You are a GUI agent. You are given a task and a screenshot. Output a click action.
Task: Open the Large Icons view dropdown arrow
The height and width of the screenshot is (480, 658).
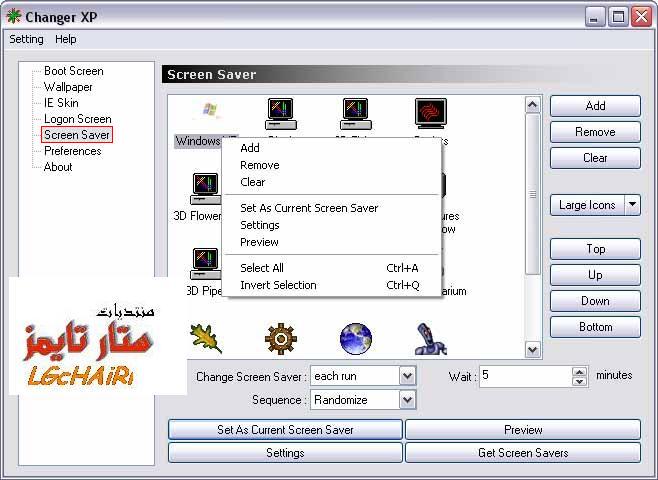coord(632,205)
